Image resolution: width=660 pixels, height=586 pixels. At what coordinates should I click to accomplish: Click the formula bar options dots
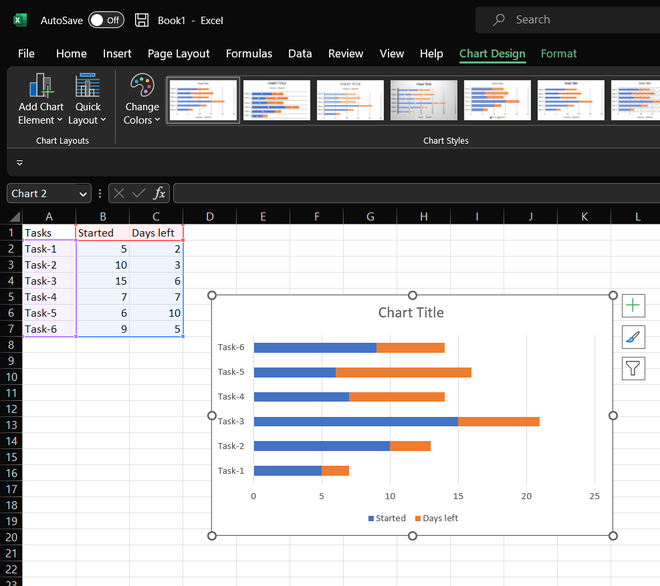tap(100, 193)
